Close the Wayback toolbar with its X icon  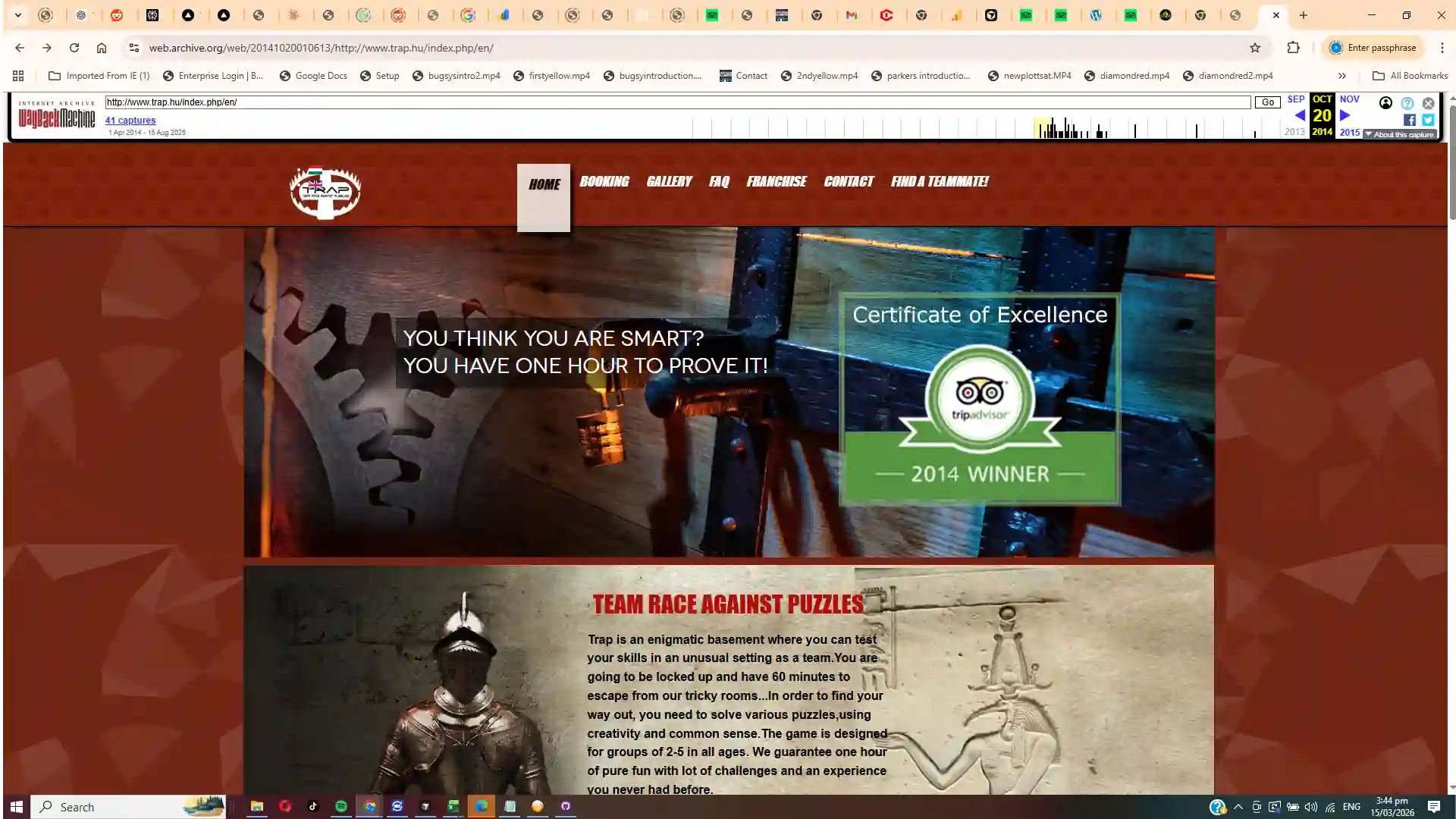click(x=1429, y=103)
